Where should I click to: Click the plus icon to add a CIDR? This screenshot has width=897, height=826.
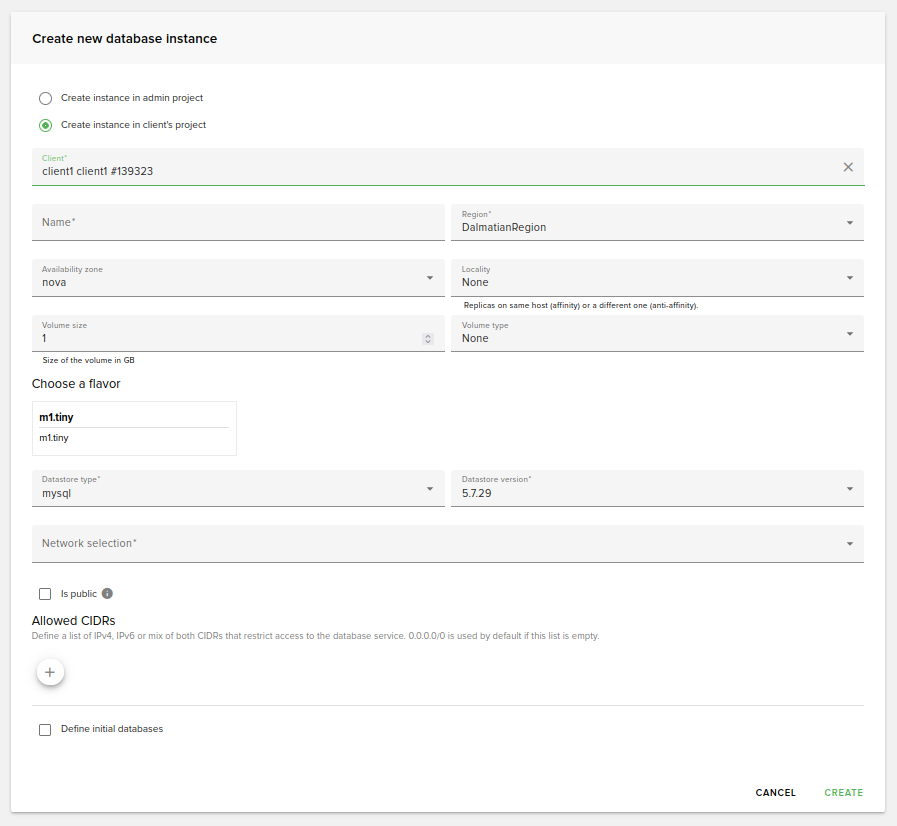tap(50, 671)
